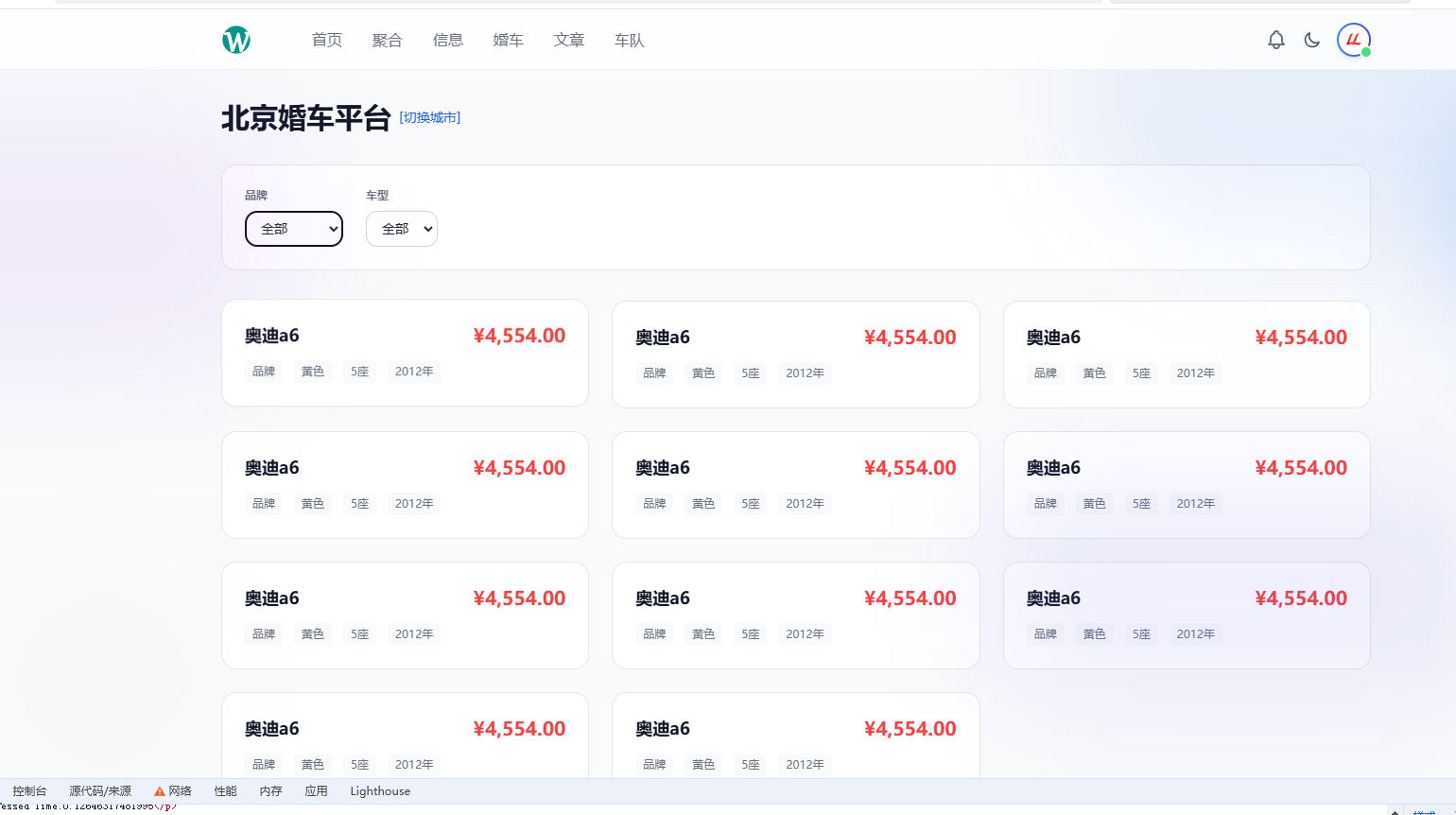Image resolution: width=1456 pixels, height=815 pixels.
Task: Click the warning triangle beside 网络
Action: 160,791
